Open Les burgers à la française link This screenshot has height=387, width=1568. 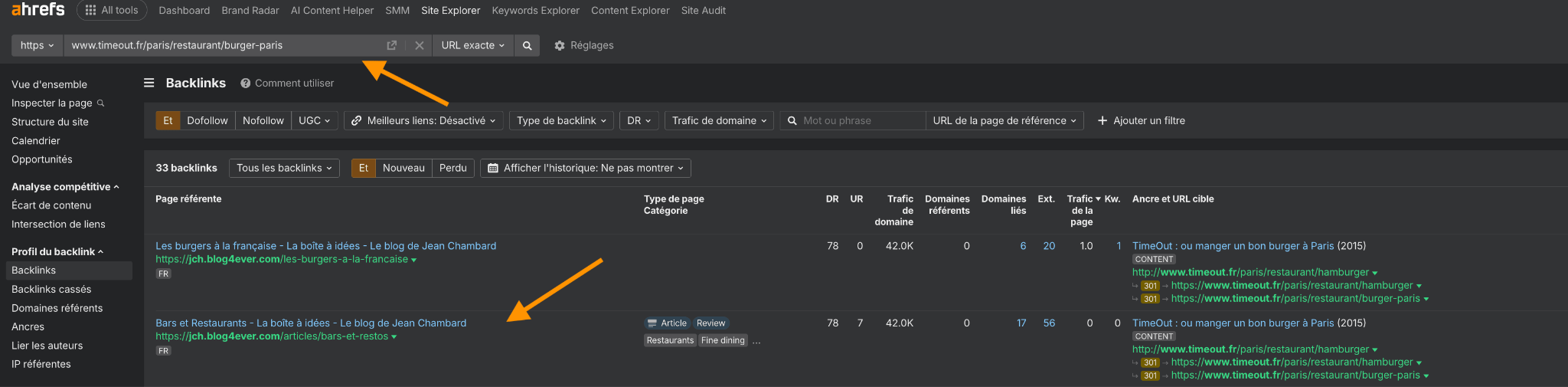point(326,246)
